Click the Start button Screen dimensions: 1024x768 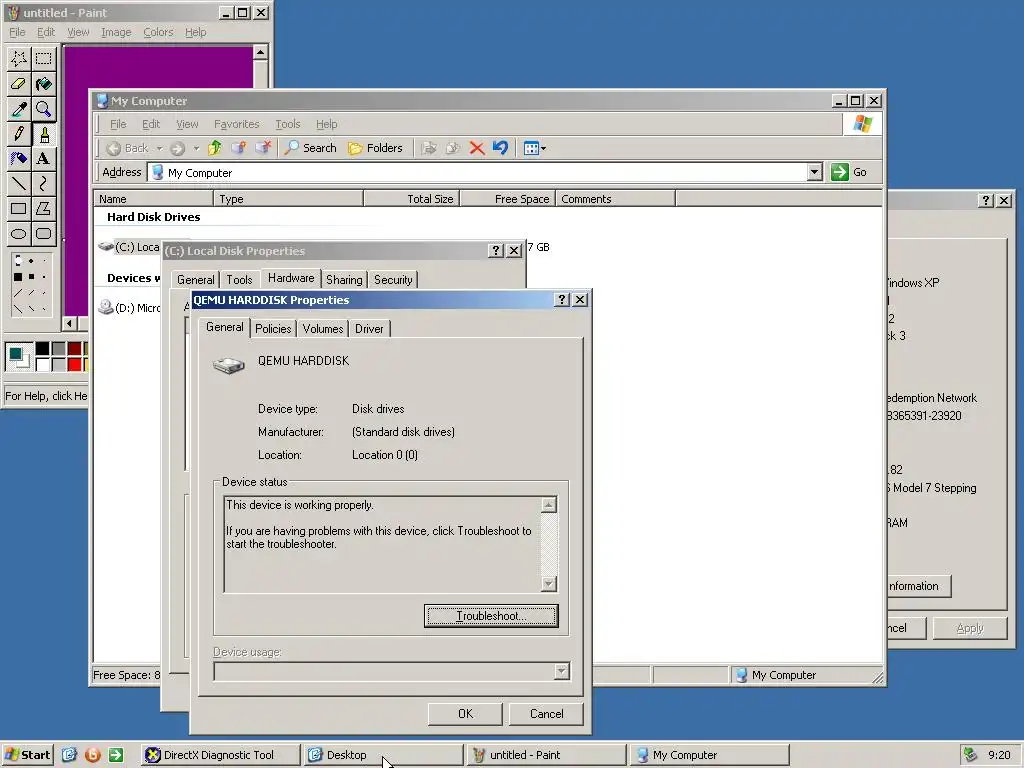(27, 755)
